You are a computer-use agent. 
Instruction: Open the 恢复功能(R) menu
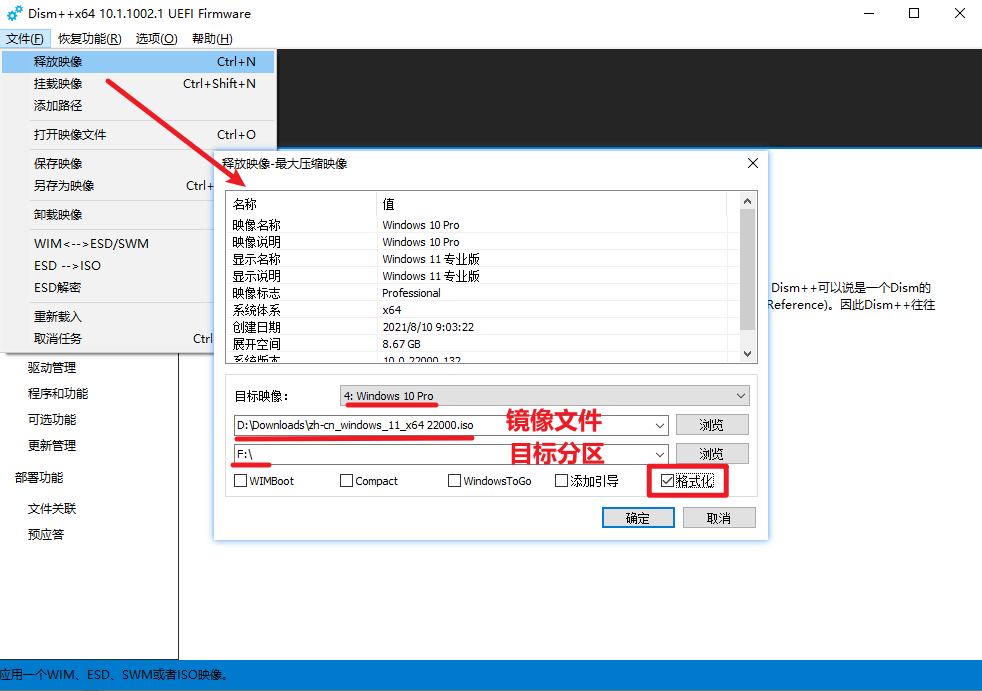[x=89, y=38]
